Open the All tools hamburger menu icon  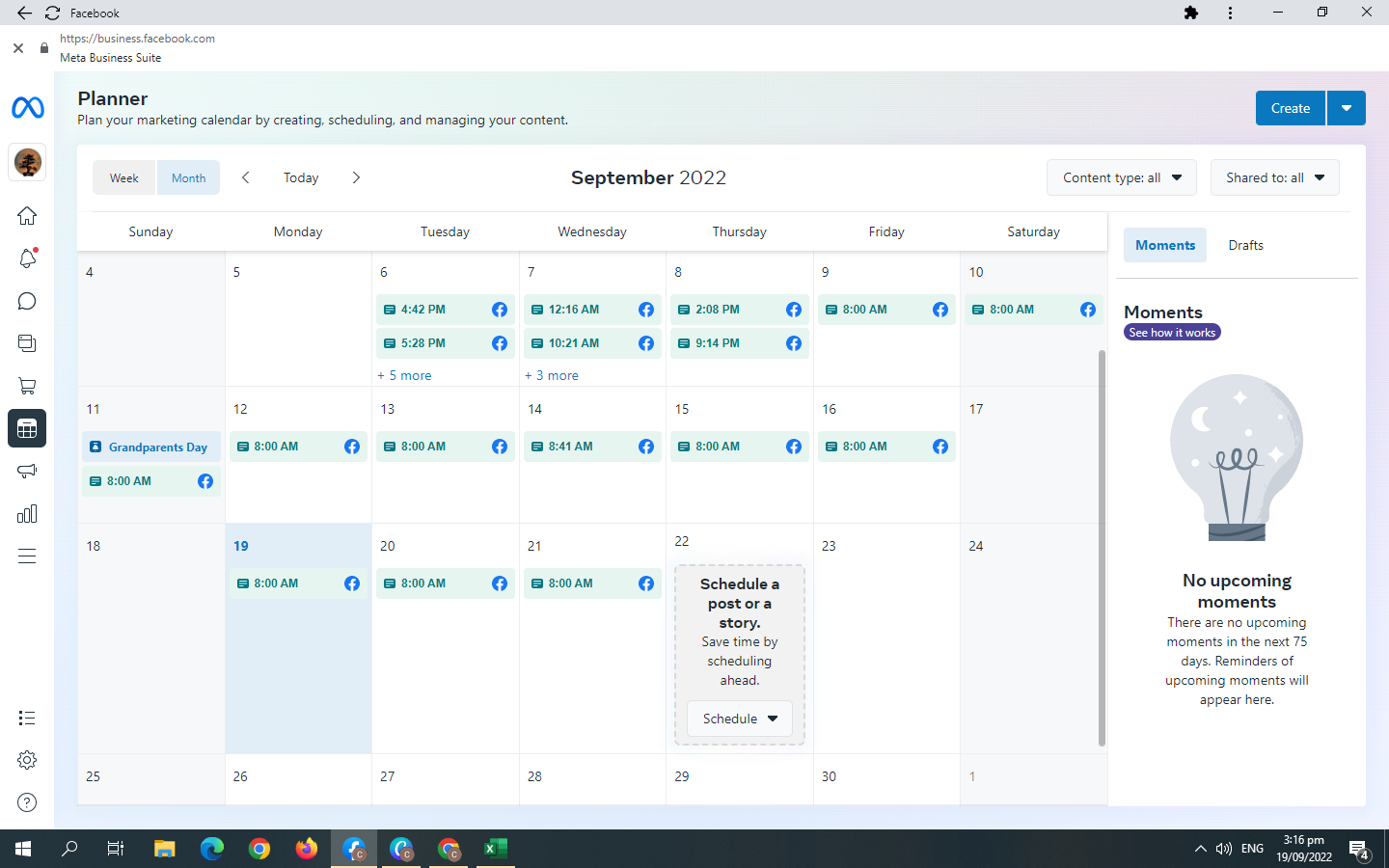point(27,556)
